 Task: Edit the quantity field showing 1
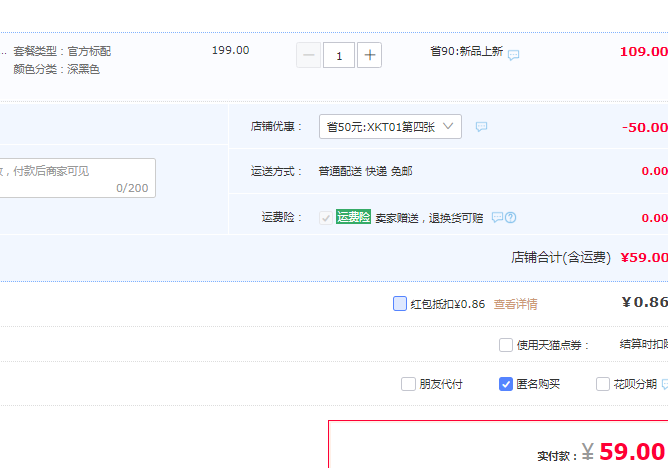pos(339,55)
